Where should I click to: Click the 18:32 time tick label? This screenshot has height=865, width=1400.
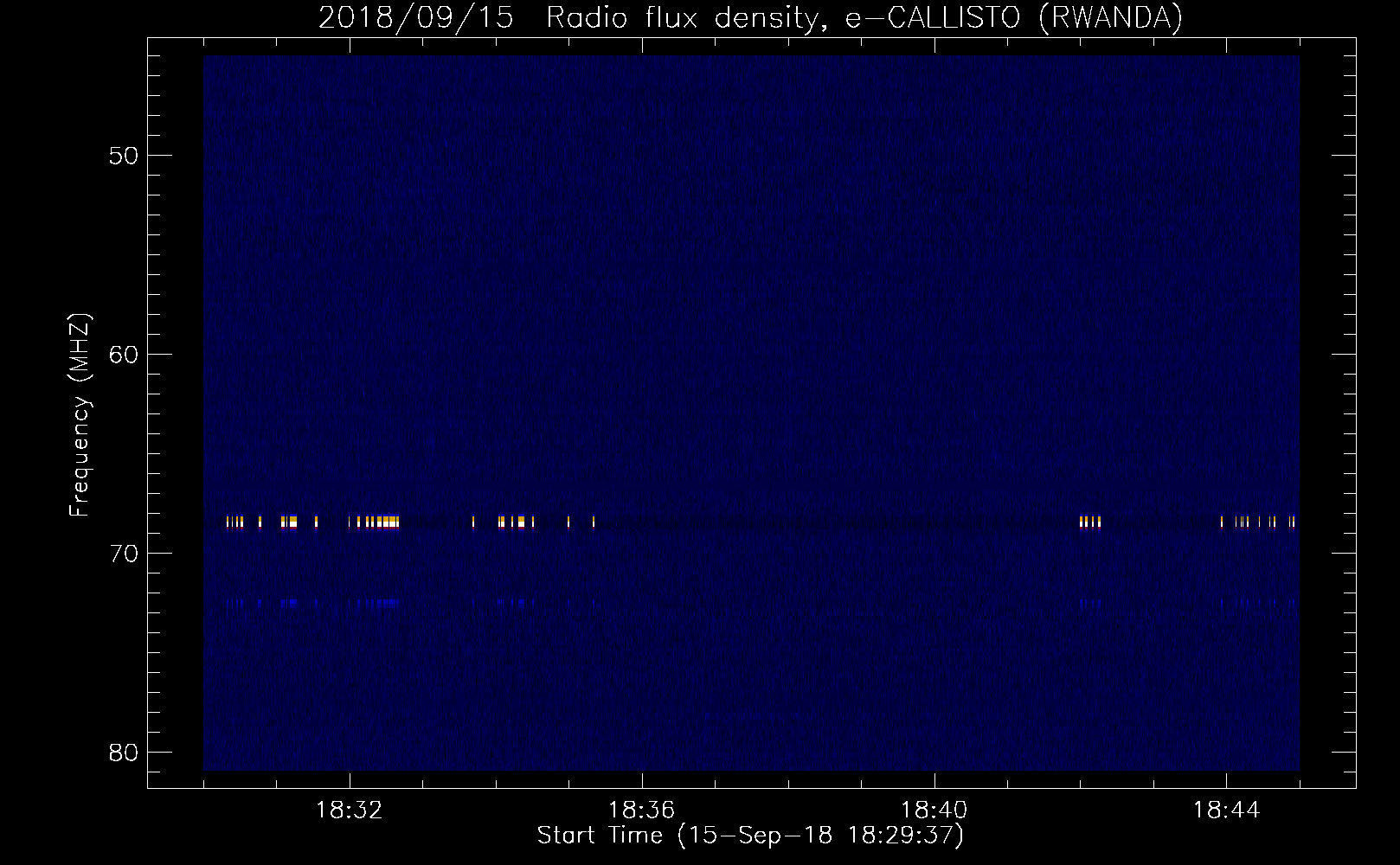tap(349, 811)
